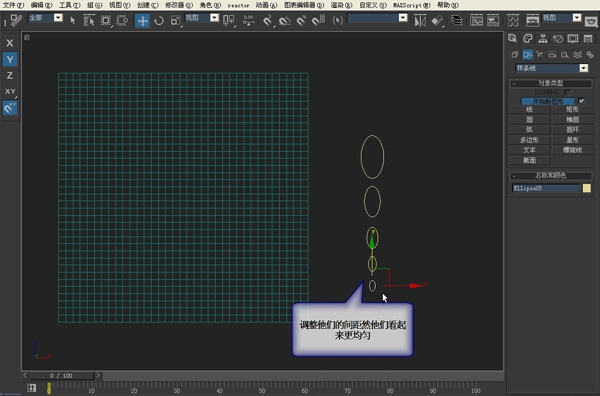Click the Use Pivot Point Center icon
The image size is (600, 396).
tap(228, 20)
